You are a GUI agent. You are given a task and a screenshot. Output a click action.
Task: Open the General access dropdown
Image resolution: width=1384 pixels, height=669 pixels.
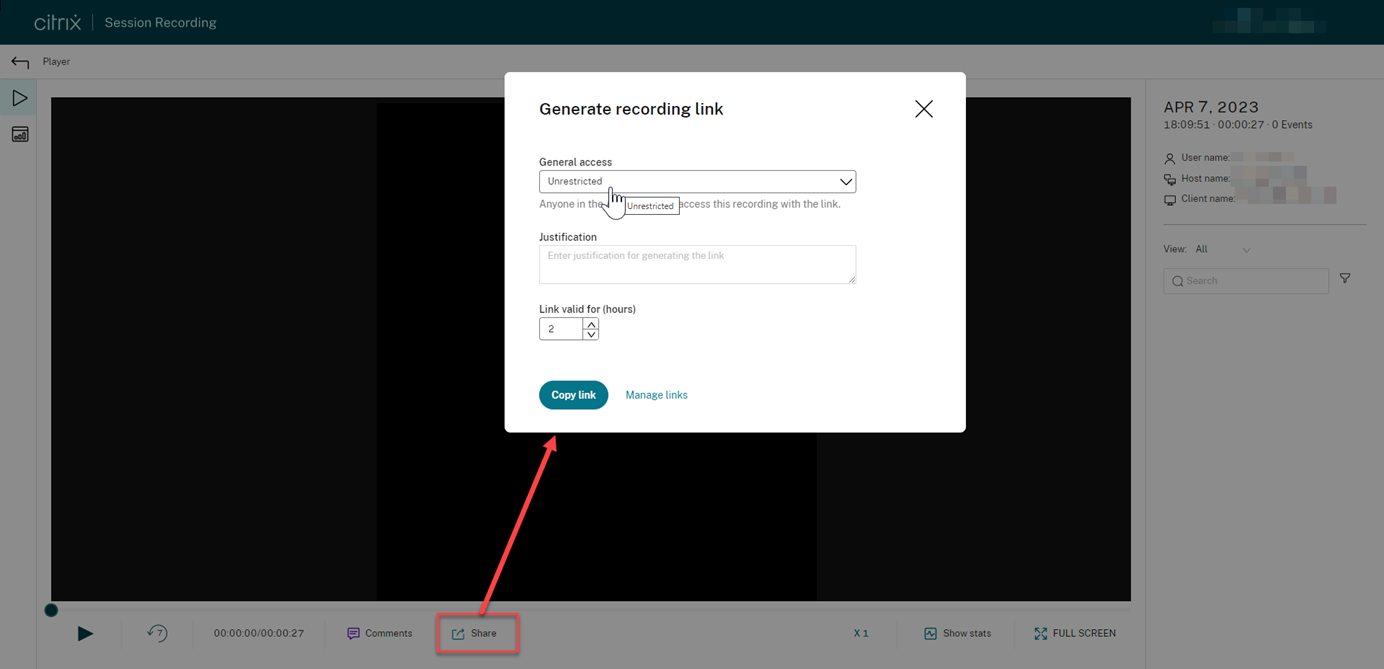[846, 181]
